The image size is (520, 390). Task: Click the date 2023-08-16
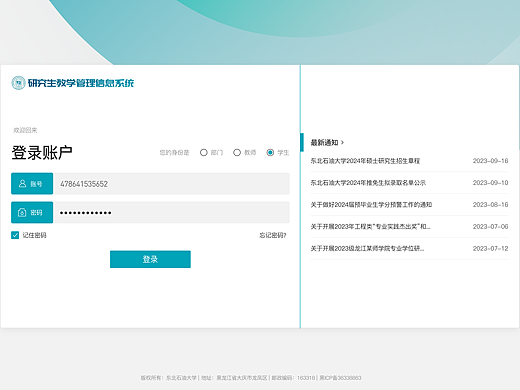point(490,205)
